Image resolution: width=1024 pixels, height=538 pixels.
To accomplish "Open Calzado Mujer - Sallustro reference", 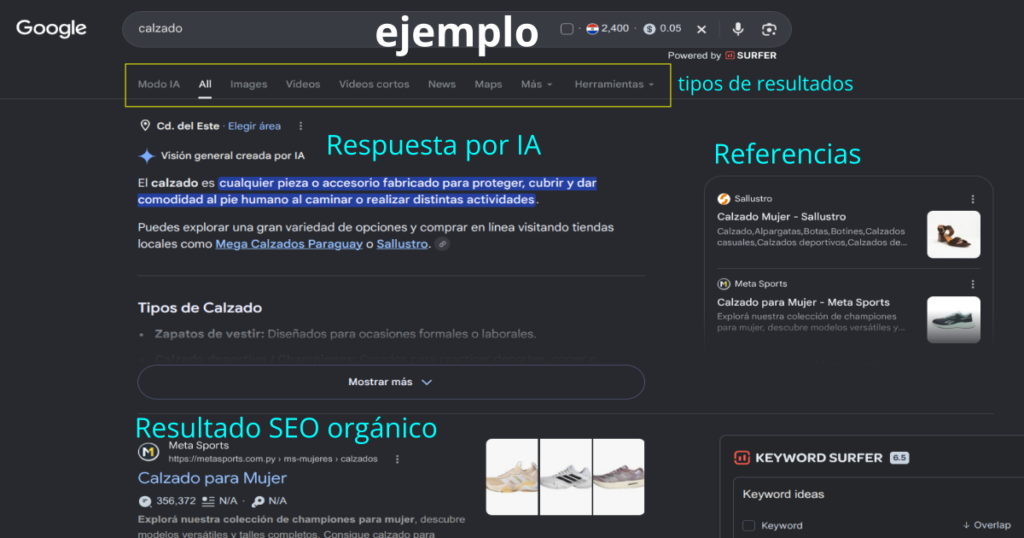I will [x=781, y=217].
